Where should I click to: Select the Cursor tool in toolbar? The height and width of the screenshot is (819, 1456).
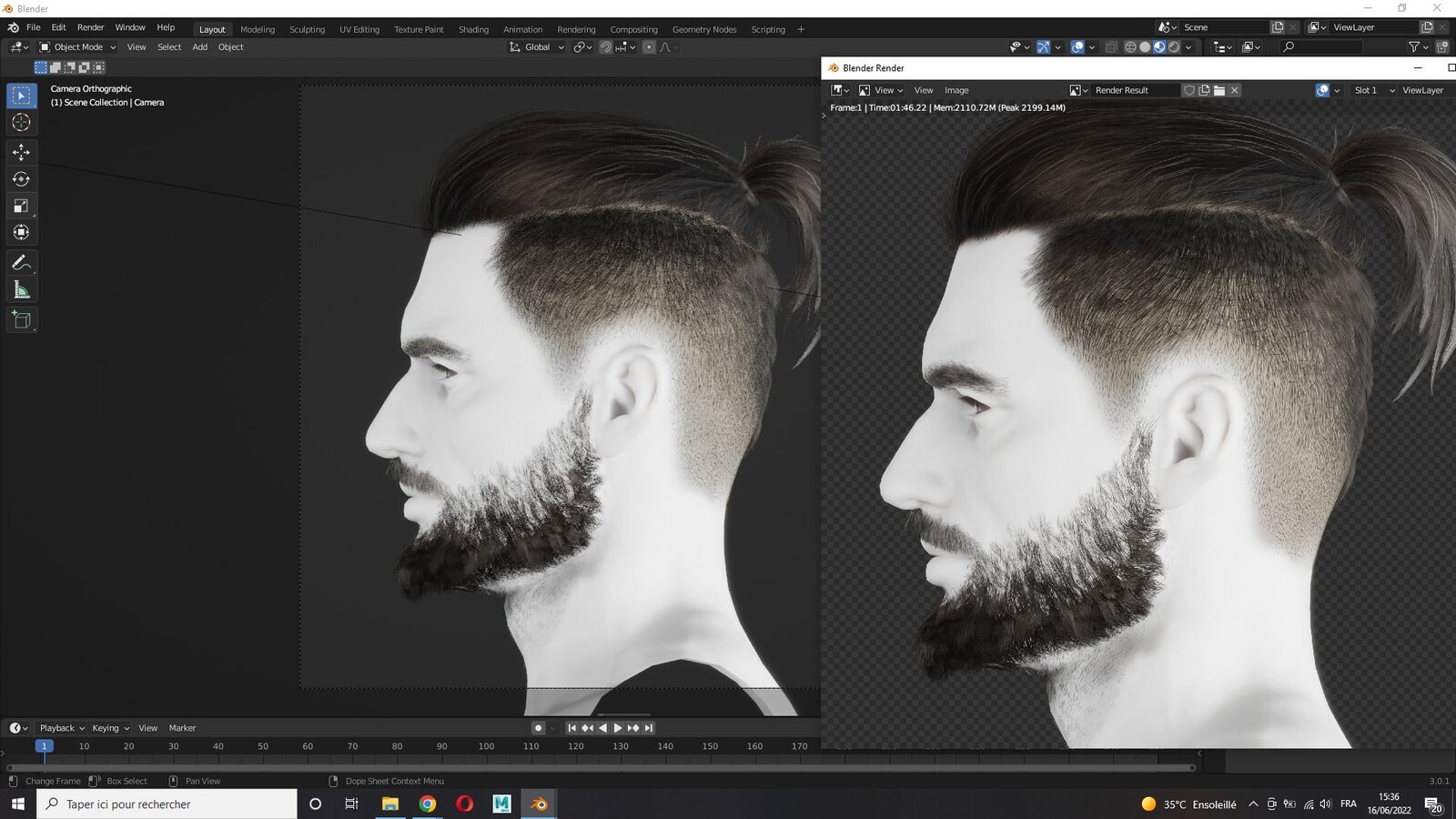(21, 122)
